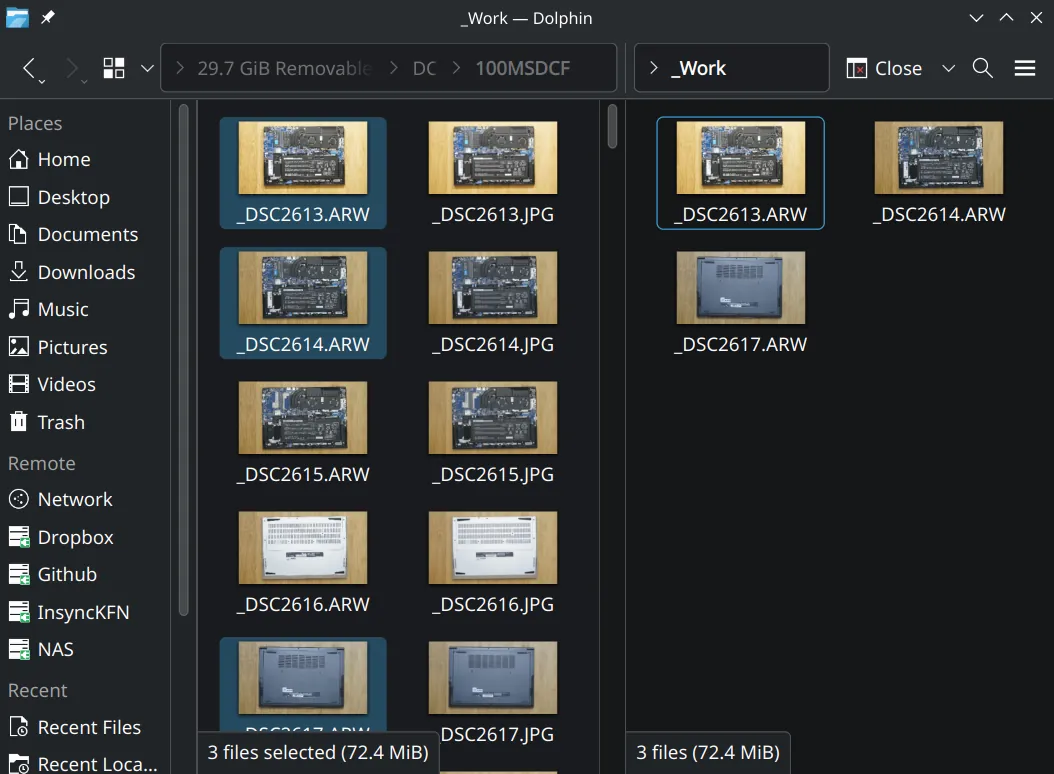Select _DSC2615.ARW thumbnail

[x=302, y=418]
